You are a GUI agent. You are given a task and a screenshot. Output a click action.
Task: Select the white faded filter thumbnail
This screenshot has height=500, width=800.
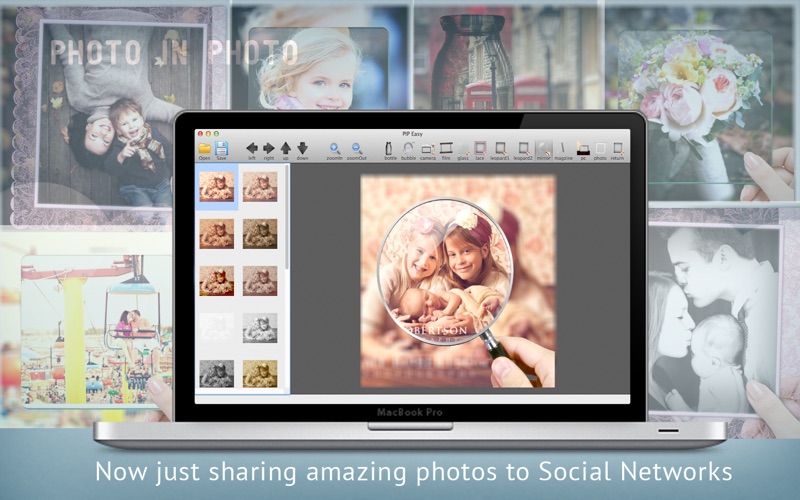[217, 328]
